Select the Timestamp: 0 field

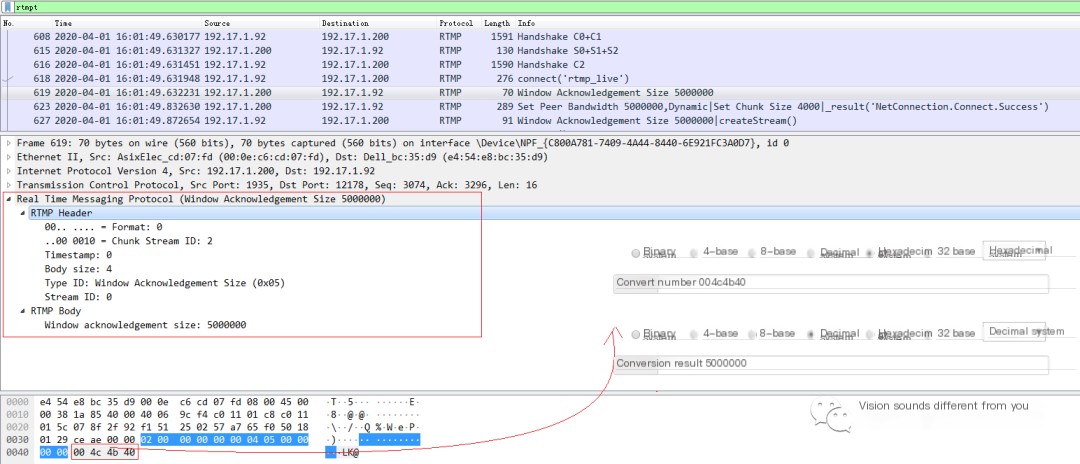point(78,255)
